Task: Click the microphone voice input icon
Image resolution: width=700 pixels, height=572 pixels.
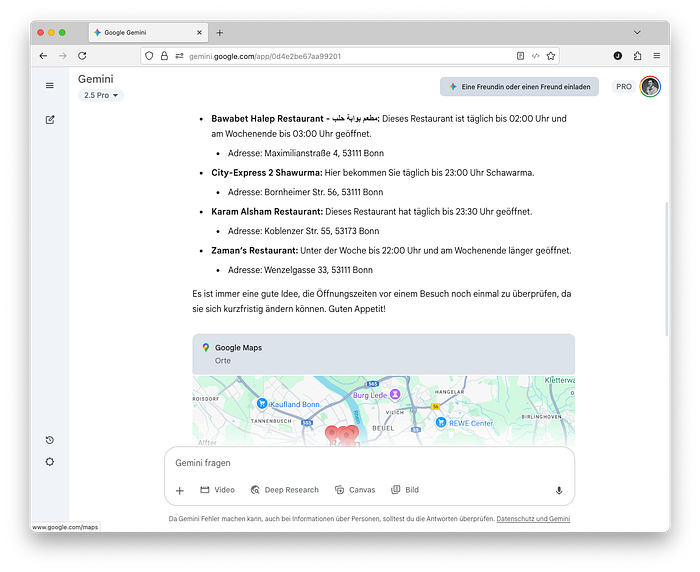Action: point(559,490)
